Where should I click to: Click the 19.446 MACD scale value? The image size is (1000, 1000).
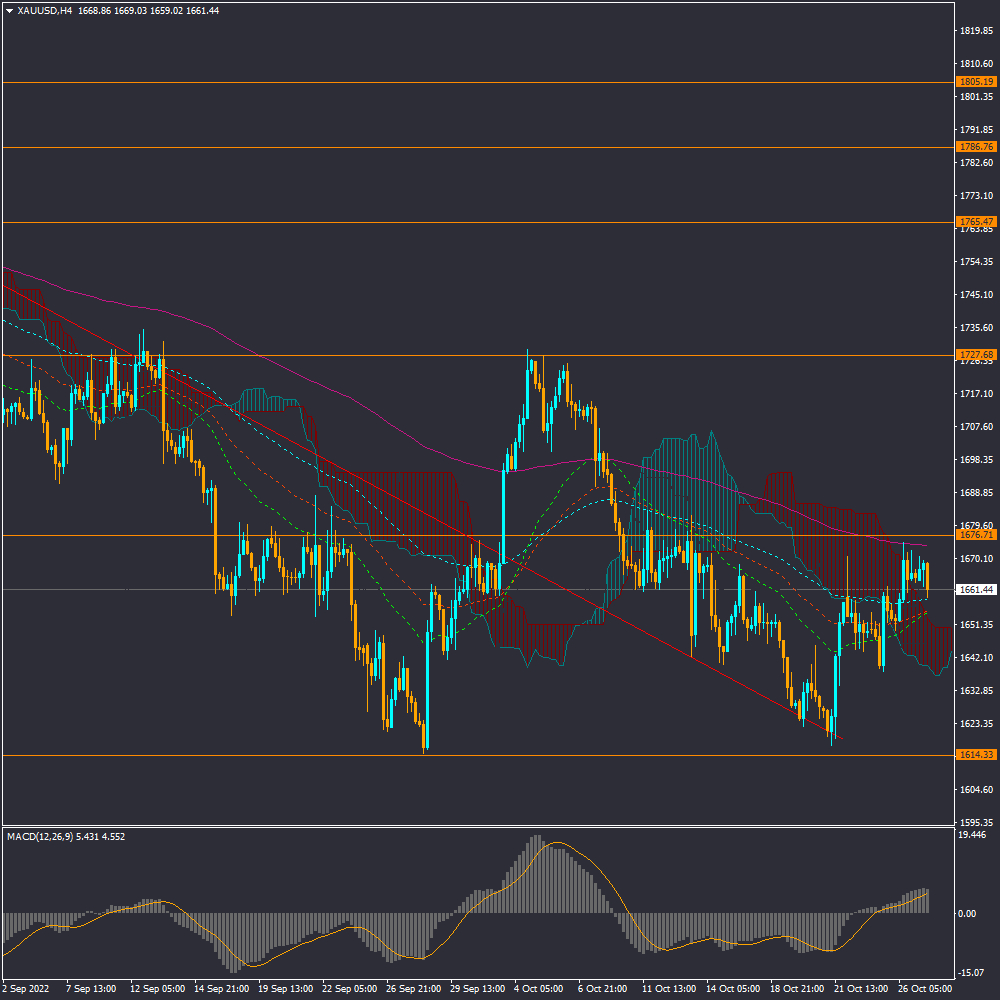point(972,835)
